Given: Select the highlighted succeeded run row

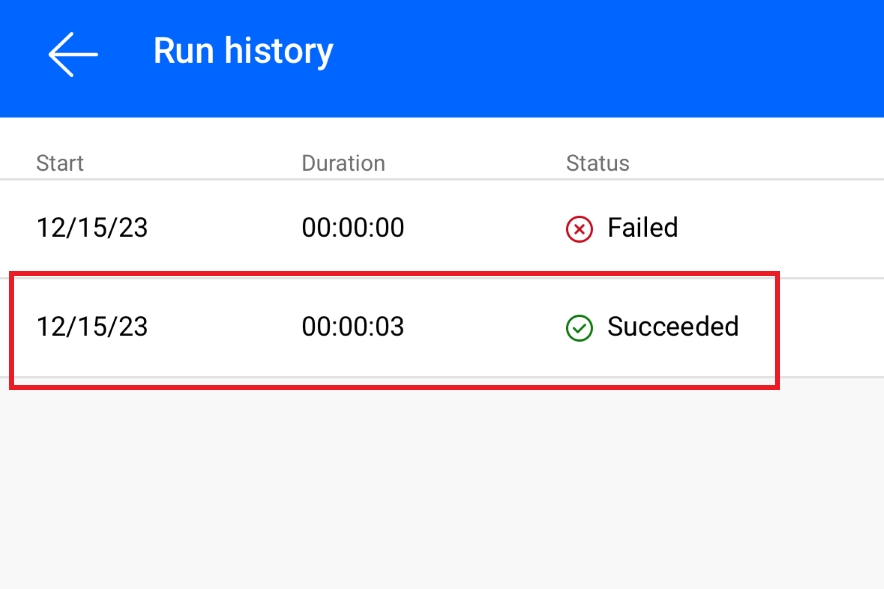Looking at the screenshot, I should pyautogui.click(x=394, y=328).
